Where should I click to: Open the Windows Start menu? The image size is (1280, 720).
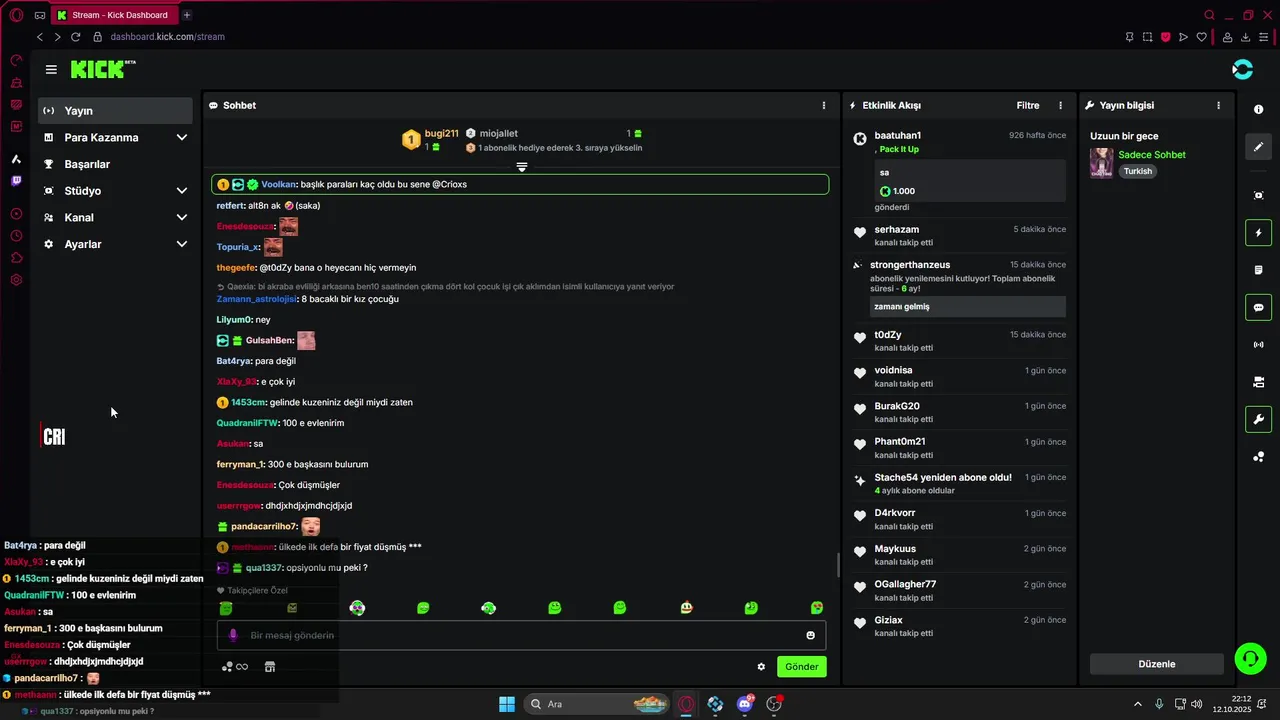point(507,704)
